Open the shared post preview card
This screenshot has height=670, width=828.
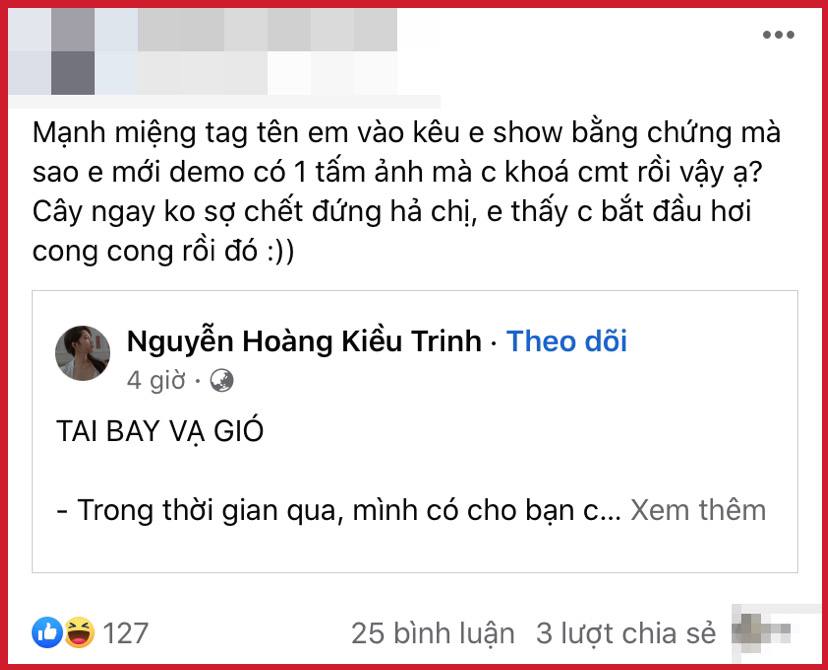415,431
